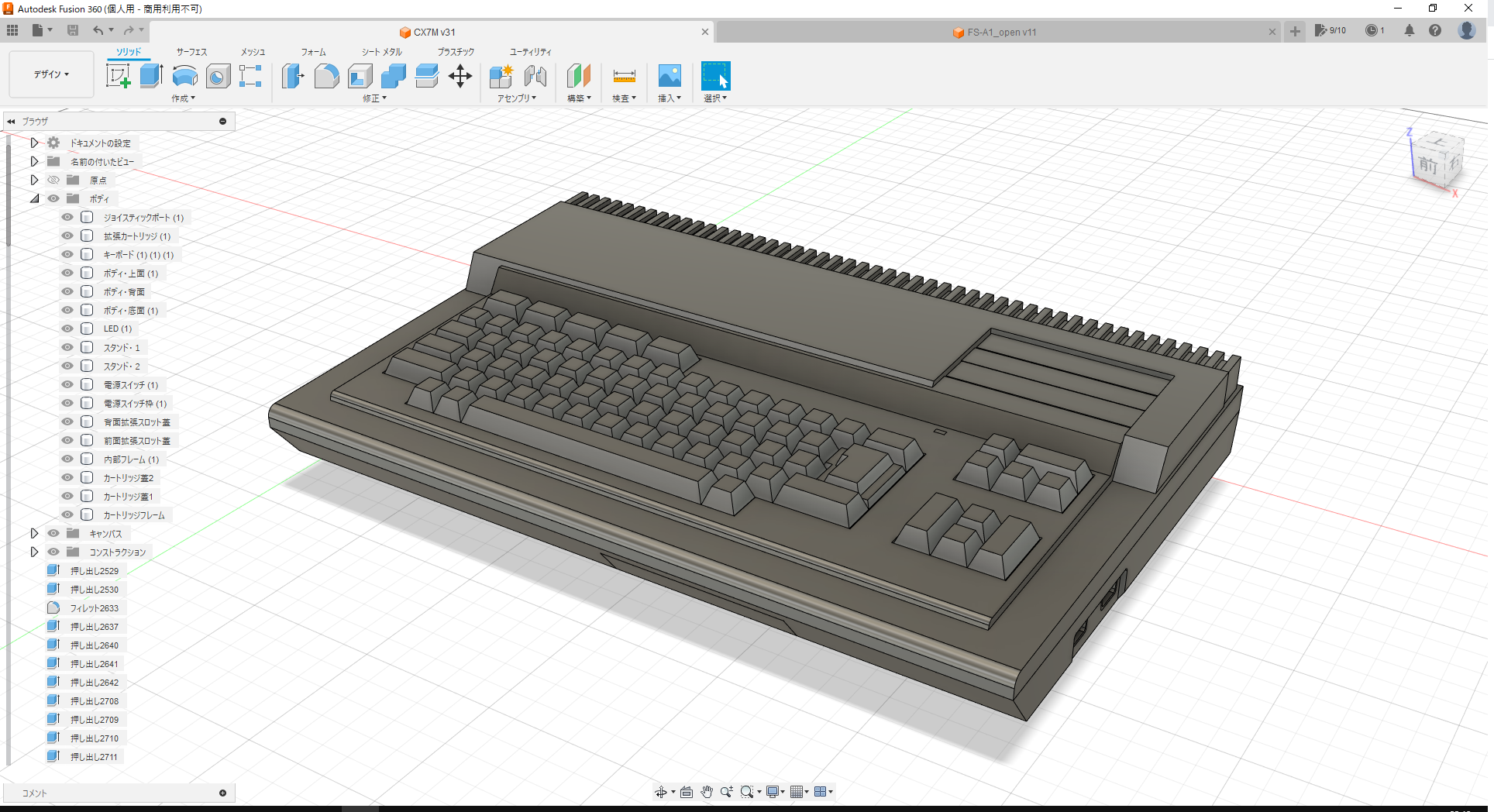Image resolution: width=1494 pixels, height=812 pixels.
Task: Select the Revolve tool
Action: [x=184, y=75]
